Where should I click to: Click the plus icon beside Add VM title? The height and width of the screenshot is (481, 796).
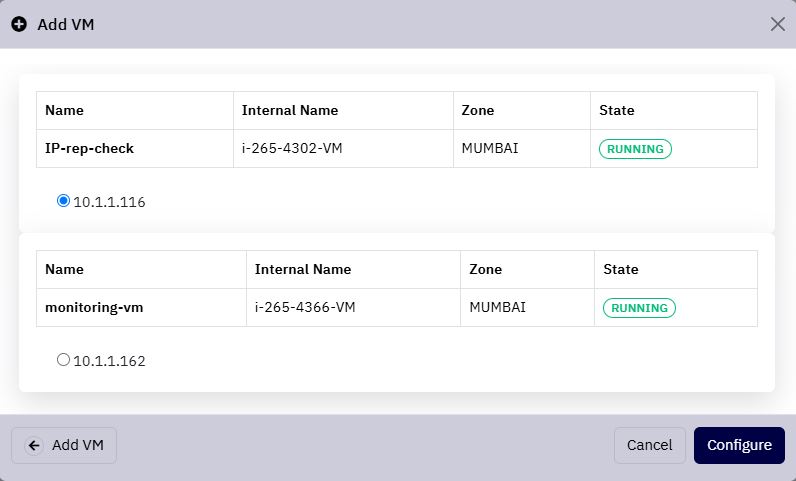pos(19,24)
